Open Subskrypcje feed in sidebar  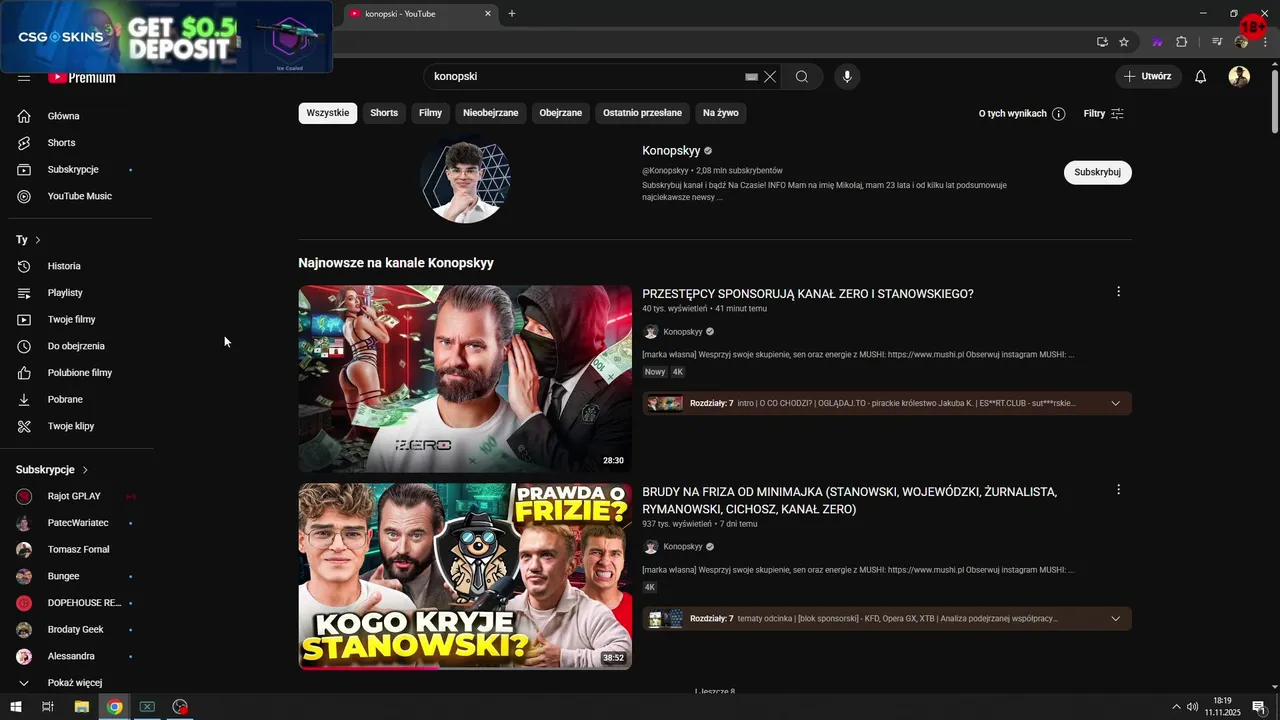coord(80,170)
